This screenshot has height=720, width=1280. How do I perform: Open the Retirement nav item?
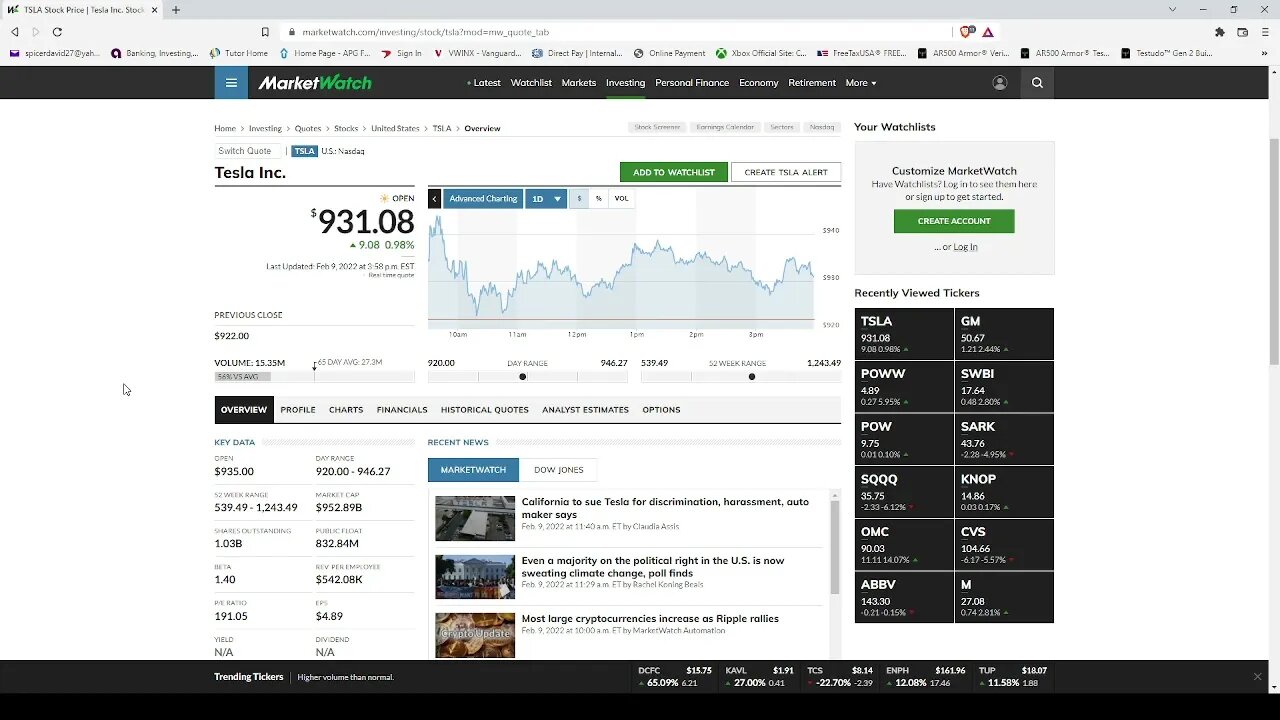pos(812,83)
